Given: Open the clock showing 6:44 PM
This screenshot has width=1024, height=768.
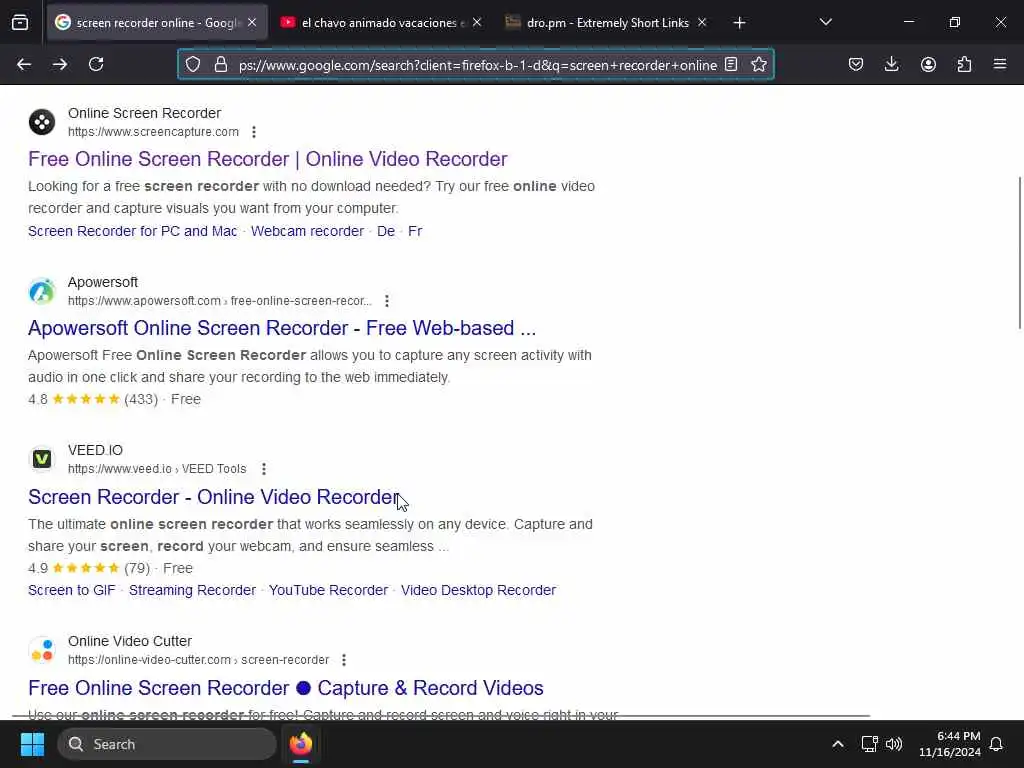Looking at the screenshot, I should click(x=950, y=744).
